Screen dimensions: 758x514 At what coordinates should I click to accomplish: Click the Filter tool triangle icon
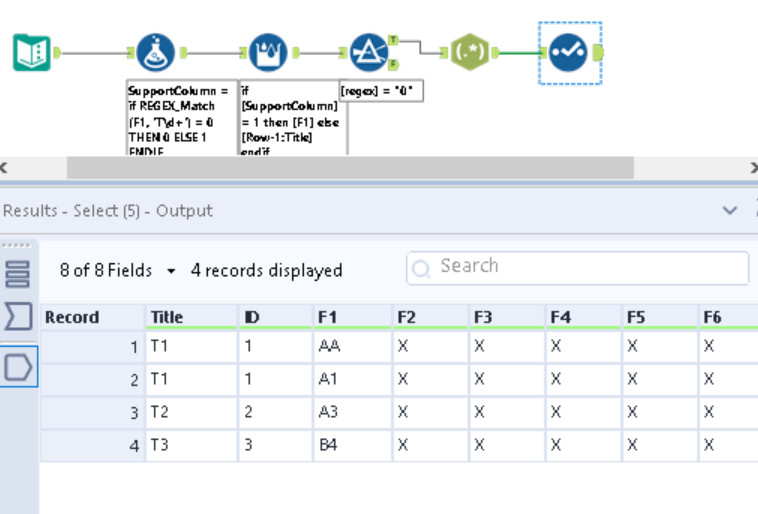[x=369, y=52]
